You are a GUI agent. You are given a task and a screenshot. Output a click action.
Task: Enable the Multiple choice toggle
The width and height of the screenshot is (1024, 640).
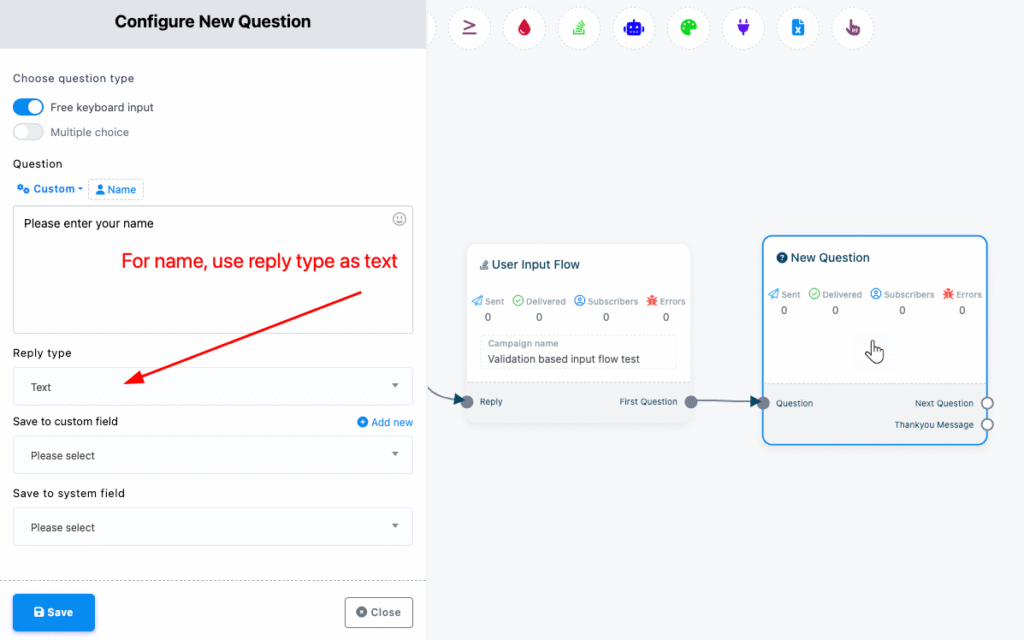pyautogui.click(x=28, y=132)
